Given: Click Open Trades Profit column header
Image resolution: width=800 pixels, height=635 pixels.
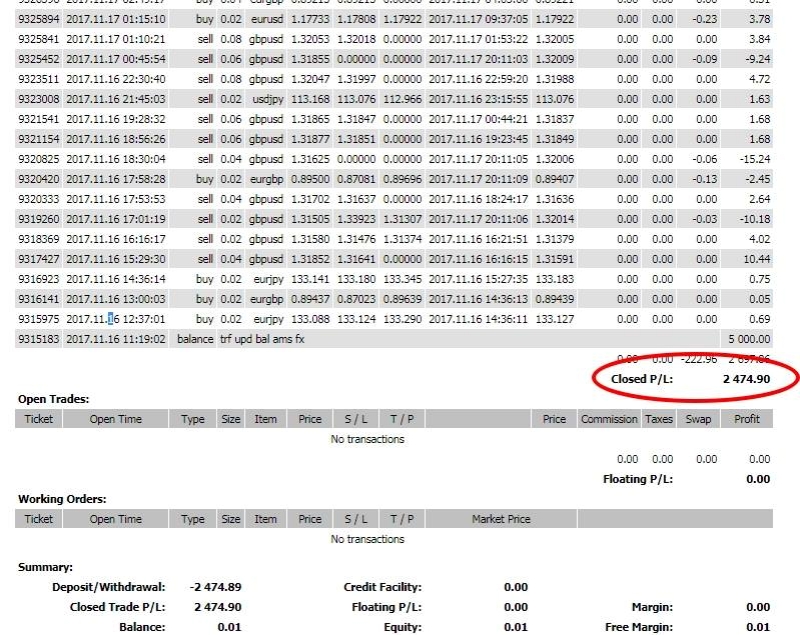Looking at the screenshot, I should [747, 419].
